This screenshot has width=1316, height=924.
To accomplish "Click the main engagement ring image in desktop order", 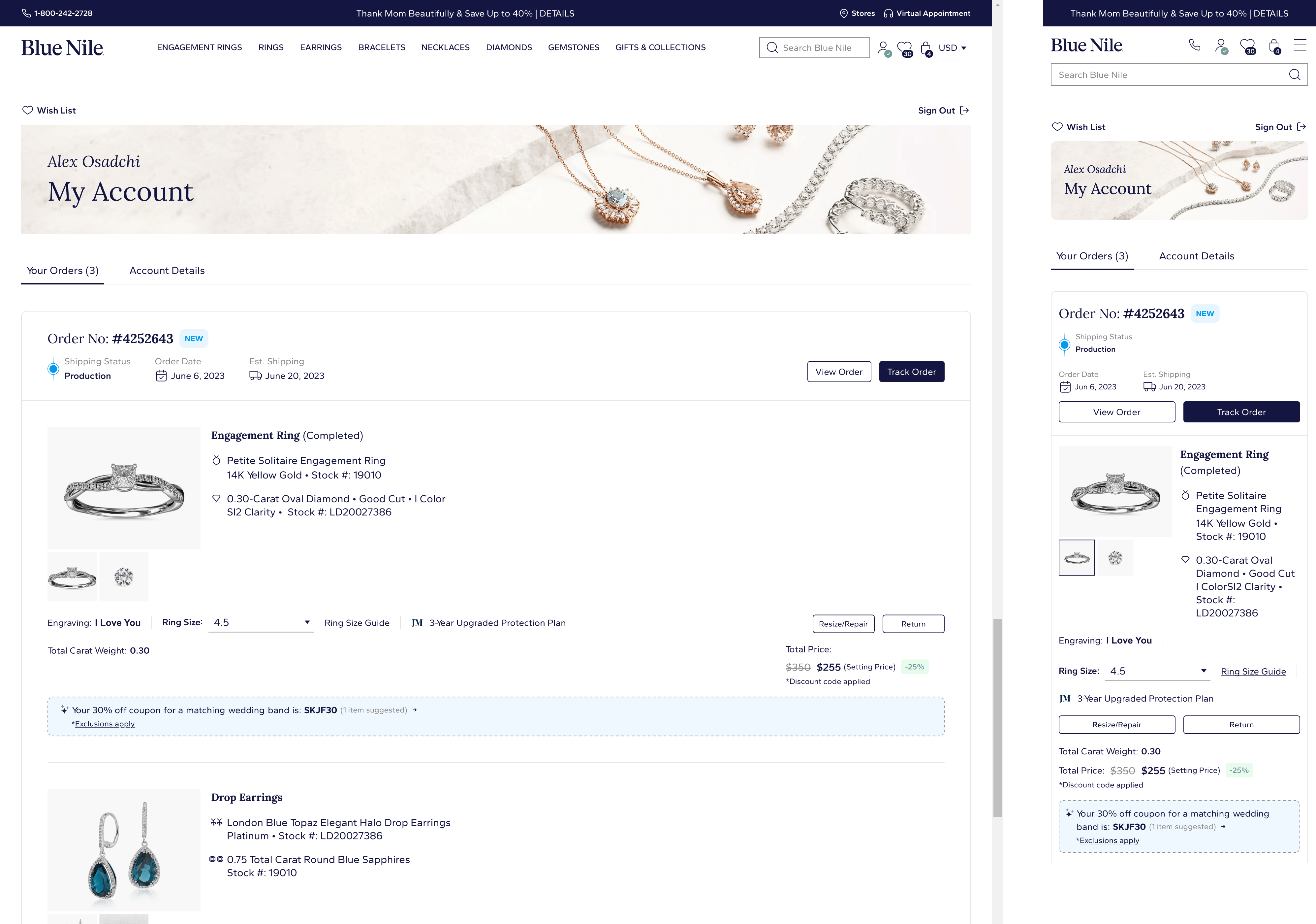I will 124,488.
